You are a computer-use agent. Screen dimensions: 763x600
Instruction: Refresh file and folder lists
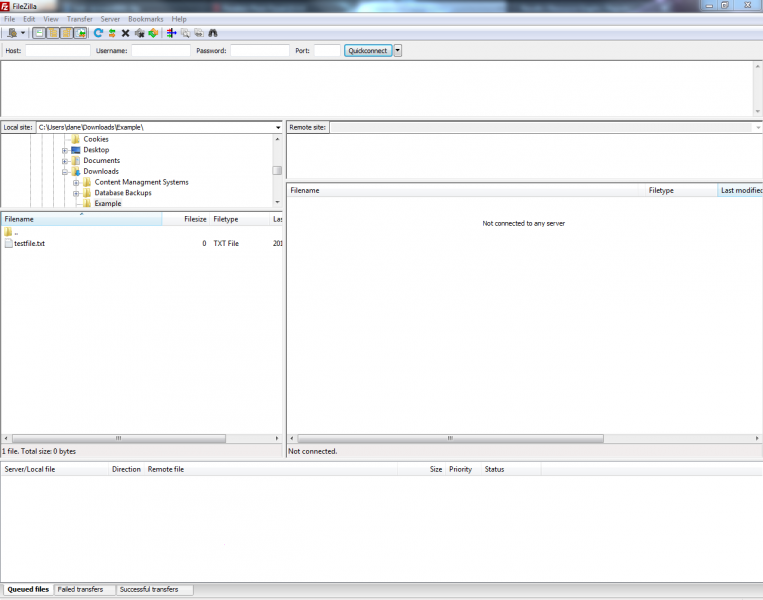[98, 33]
